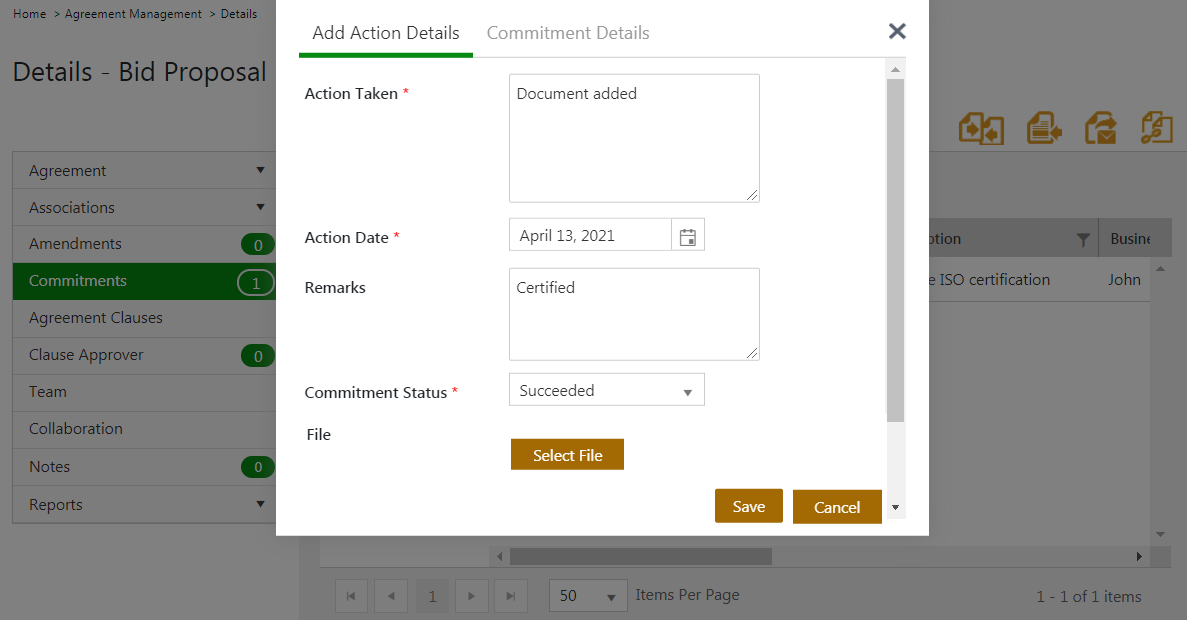Image resolution: width=1187 pixels, height=620 pixels.
Task: Click the document import icon
Action: (x=1044, y=128)
